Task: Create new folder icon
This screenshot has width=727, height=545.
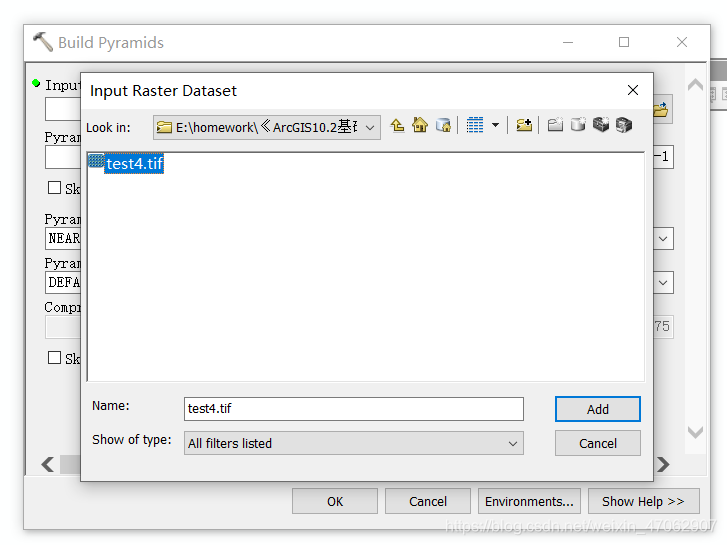Action: pos(555,125)
